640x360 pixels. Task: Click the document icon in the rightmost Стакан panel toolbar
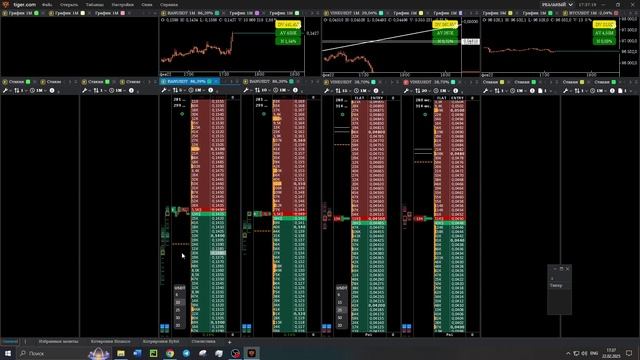coord(620,90)
